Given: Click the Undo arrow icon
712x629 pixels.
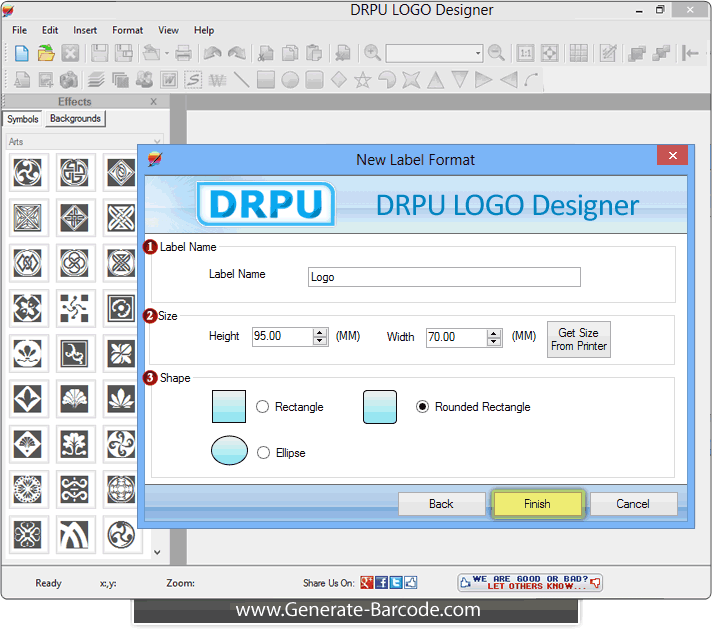Looking at the screenshot, I should click(x=213, y=53).
